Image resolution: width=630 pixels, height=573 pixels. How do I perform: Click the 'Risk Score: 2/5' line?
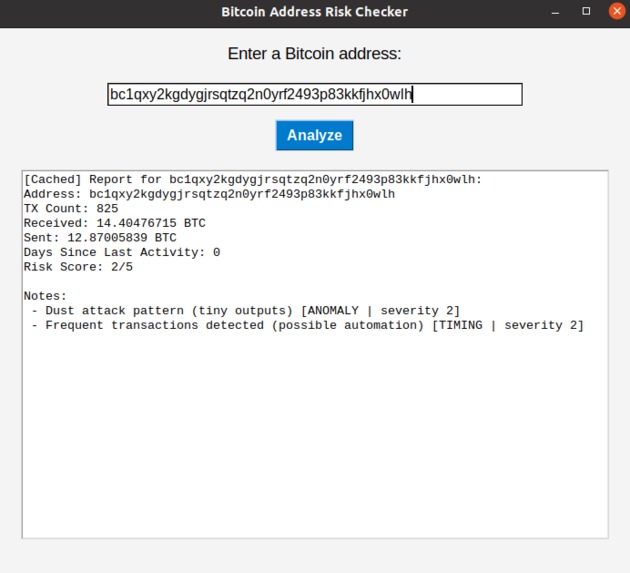point(78,267)
